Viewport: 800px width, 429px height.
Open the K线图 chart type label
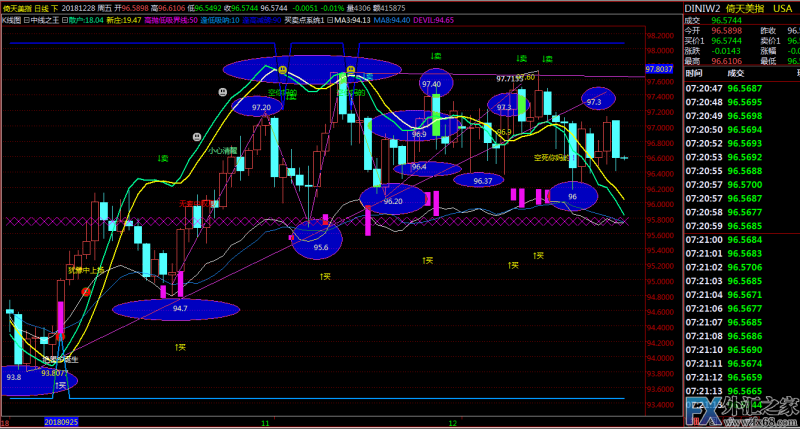click(12, 19)
